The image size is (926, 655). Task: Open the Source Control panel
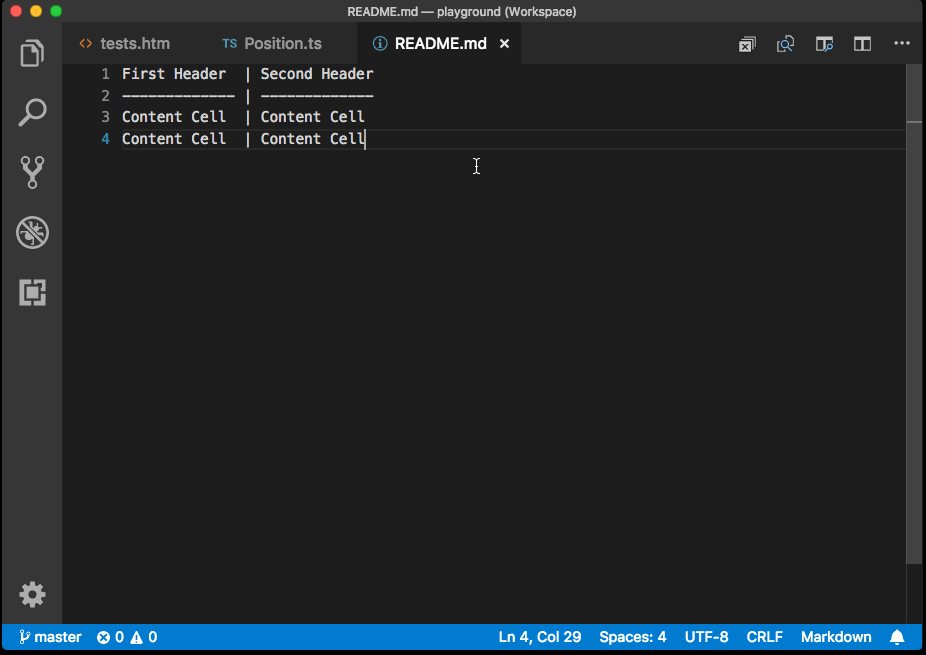point(31,172)
